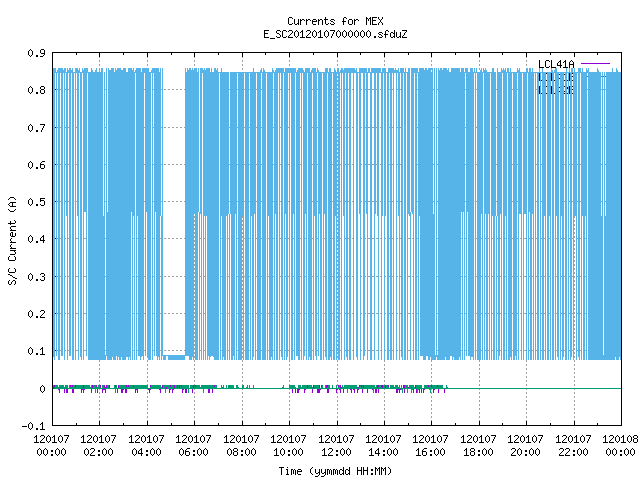Viewport: 640px width, 480px height.
Task: Click the 120107 08:00 x-axis tick label
Action: (241, 446)
